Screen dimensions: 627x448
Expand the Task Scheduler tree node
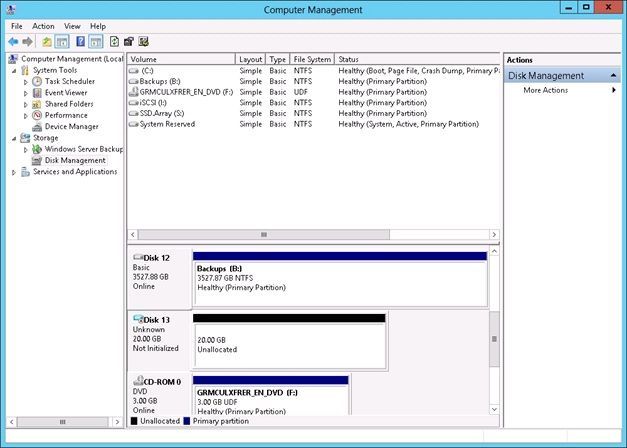[26, 82]
